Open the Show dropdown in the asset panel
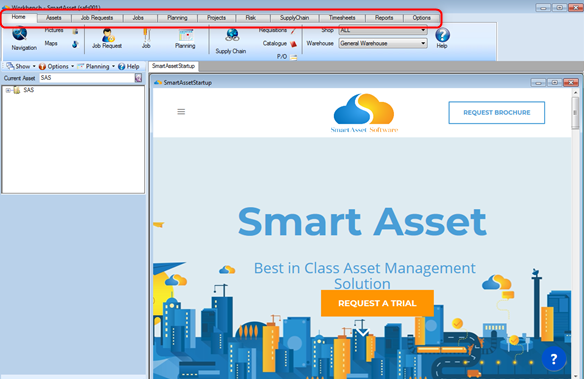 tap(21, 66)
